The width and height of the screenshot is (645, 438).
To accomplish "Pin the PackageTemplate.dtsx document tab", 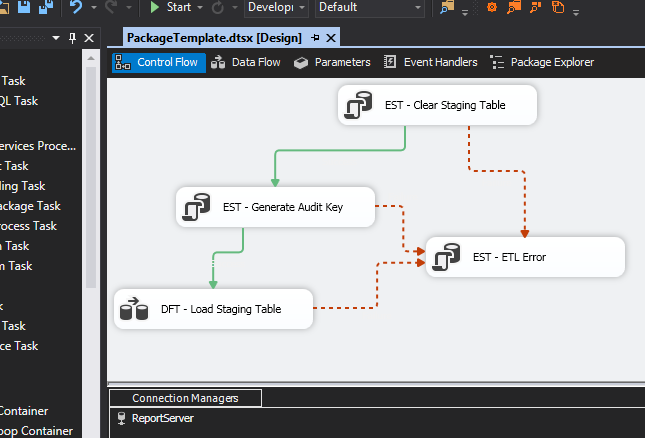I will click(315, 38).
